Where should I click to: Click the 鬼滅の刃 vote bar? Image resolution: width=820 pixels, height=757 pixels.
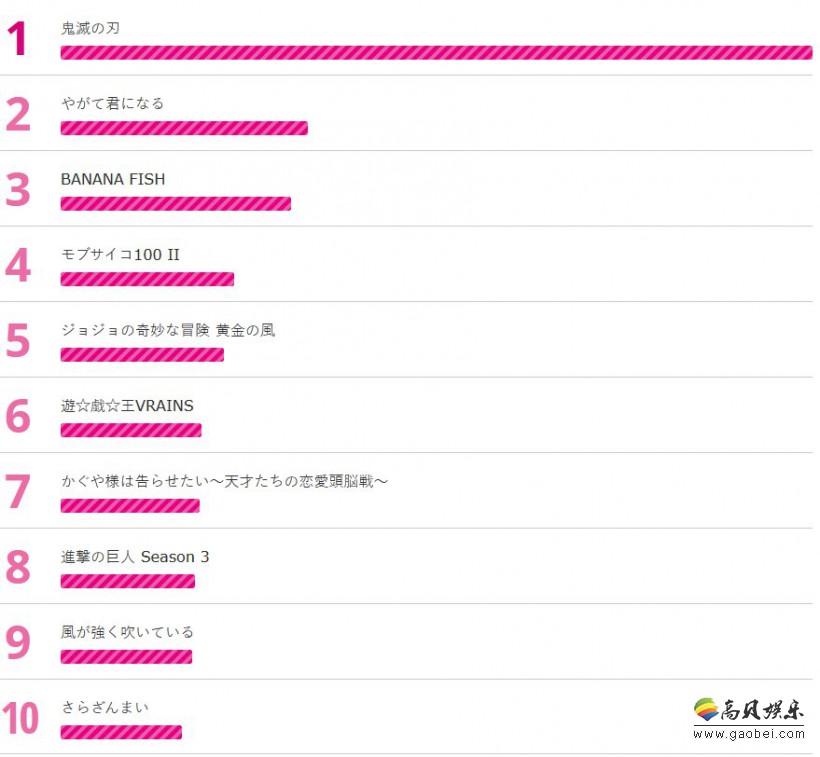[x=436, y=52]
